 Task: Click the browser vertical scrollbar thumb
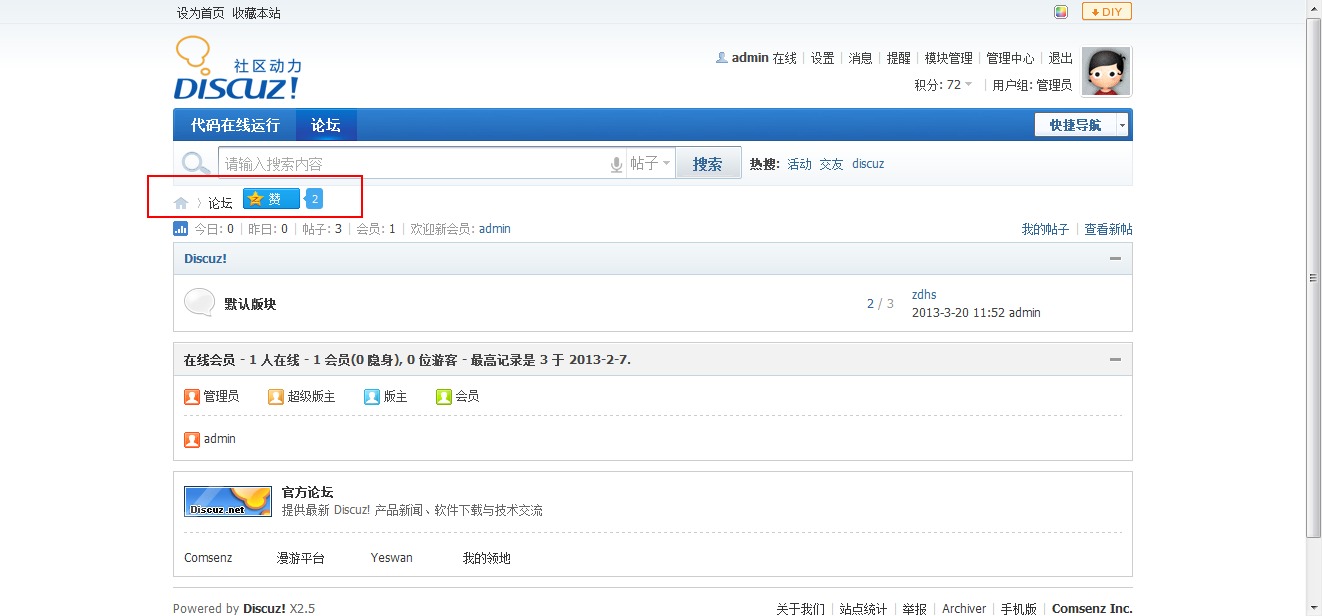[1314, 278]
